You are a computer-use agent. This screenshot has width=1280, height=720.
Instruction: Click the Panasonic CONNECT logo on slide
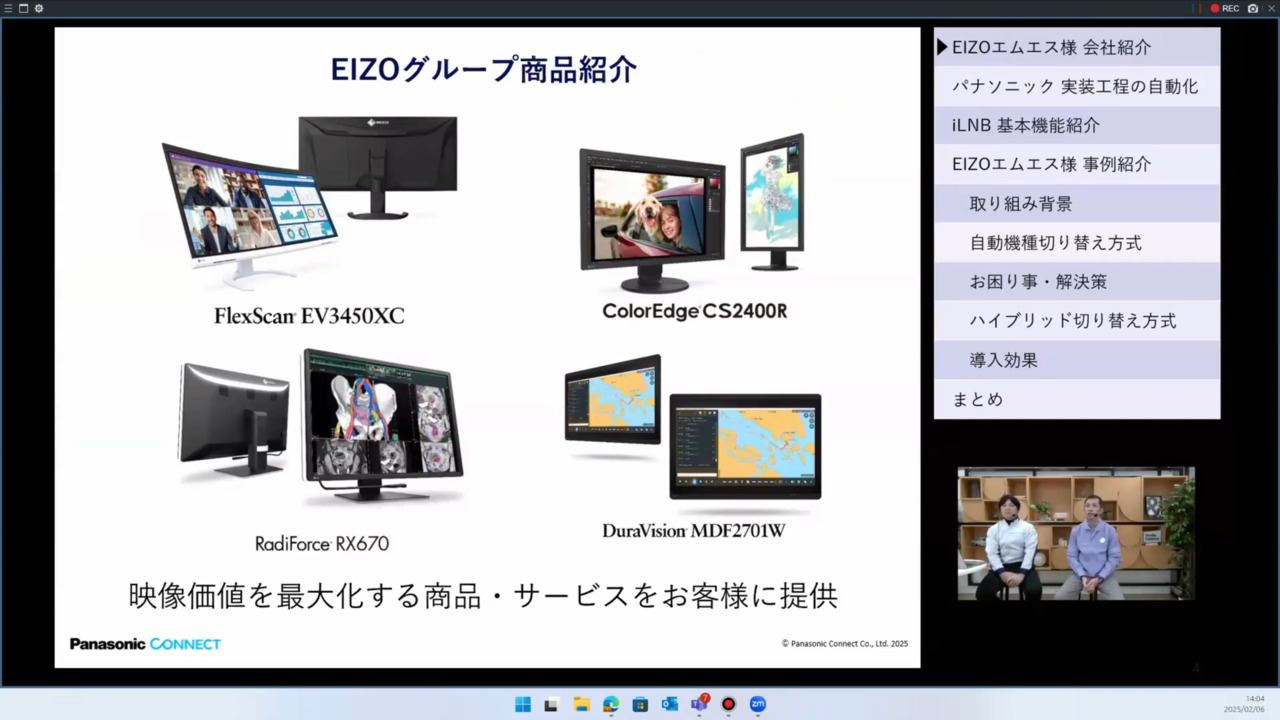click(x=145, y=644)
